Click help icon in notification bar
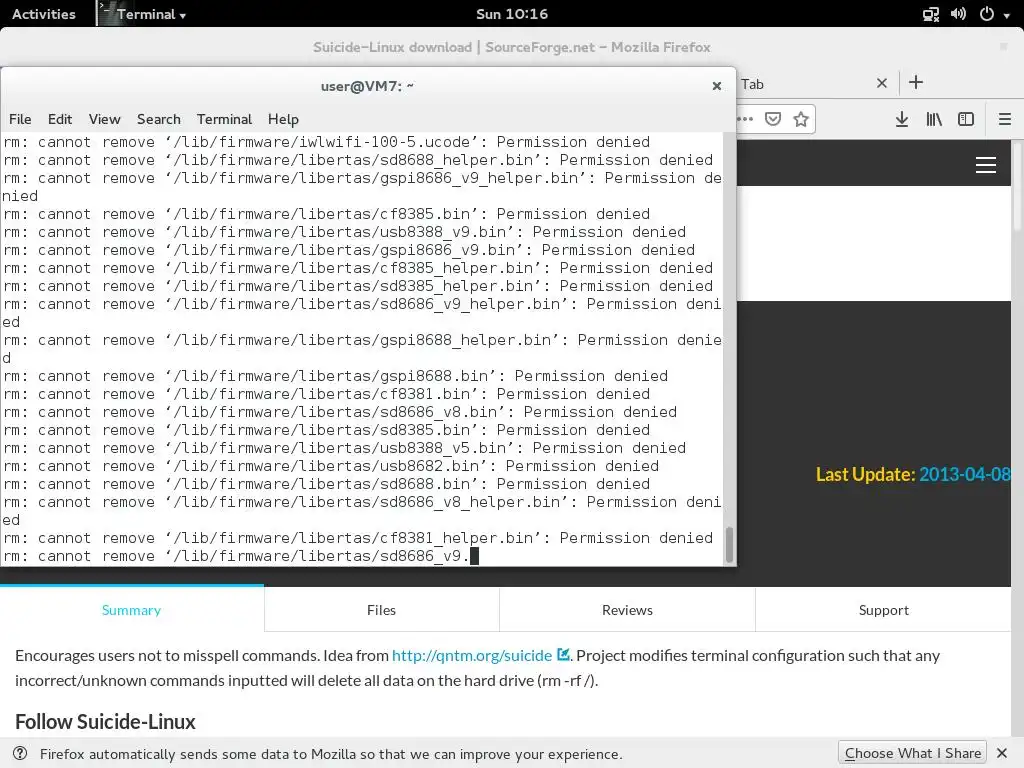1024x768 pixels. point(20,753)
